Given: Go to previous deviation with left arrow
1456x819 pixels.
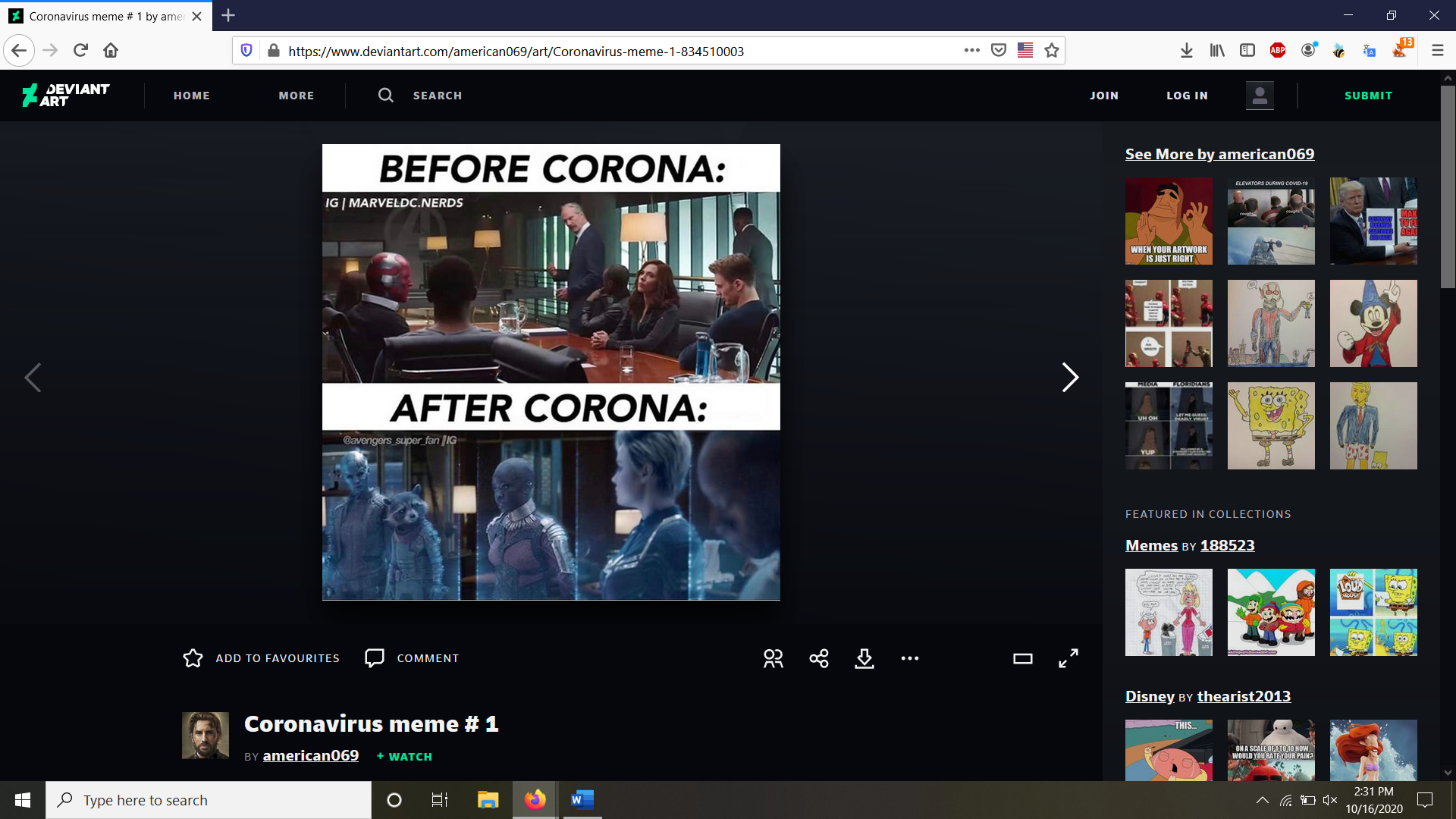Looking at the screenshot, I should (x=33, y=377).
